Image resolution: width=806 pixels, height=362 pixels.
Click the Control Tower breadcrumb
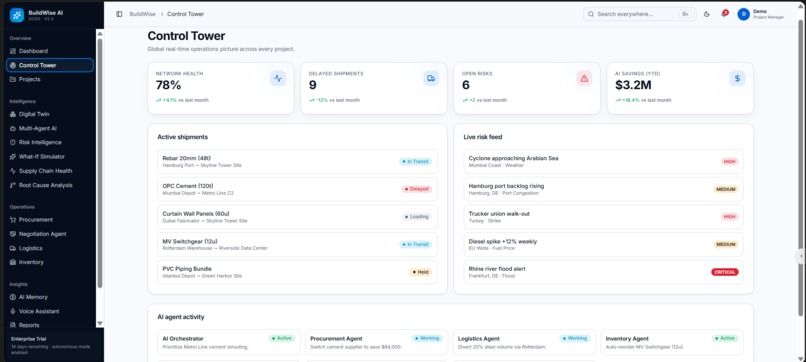point(185,14)
